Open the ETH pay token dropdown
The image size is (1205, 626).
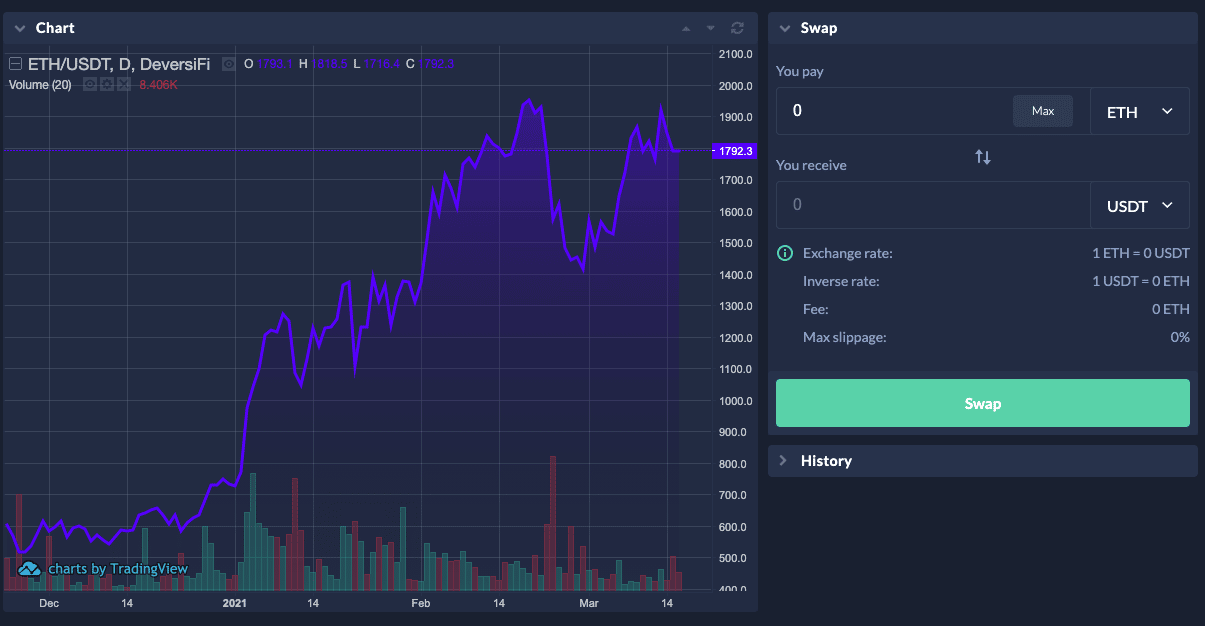coord(1140,111)
